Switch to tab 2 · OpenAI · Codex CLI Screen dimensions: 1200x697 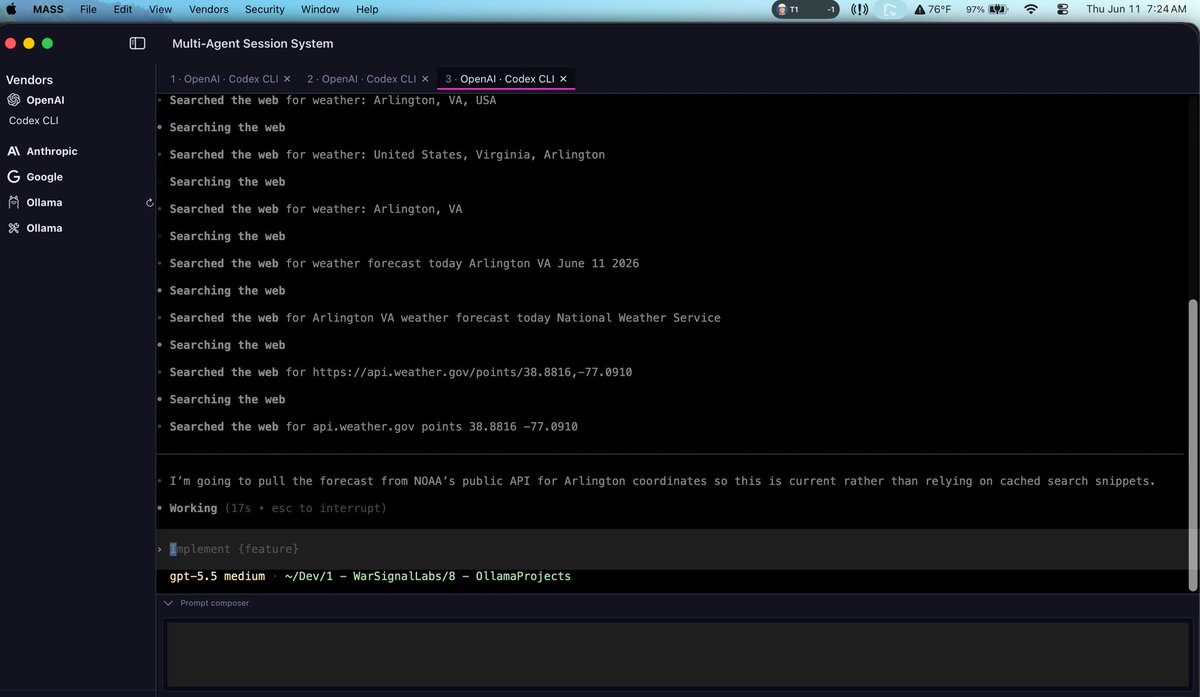[361, 78]
